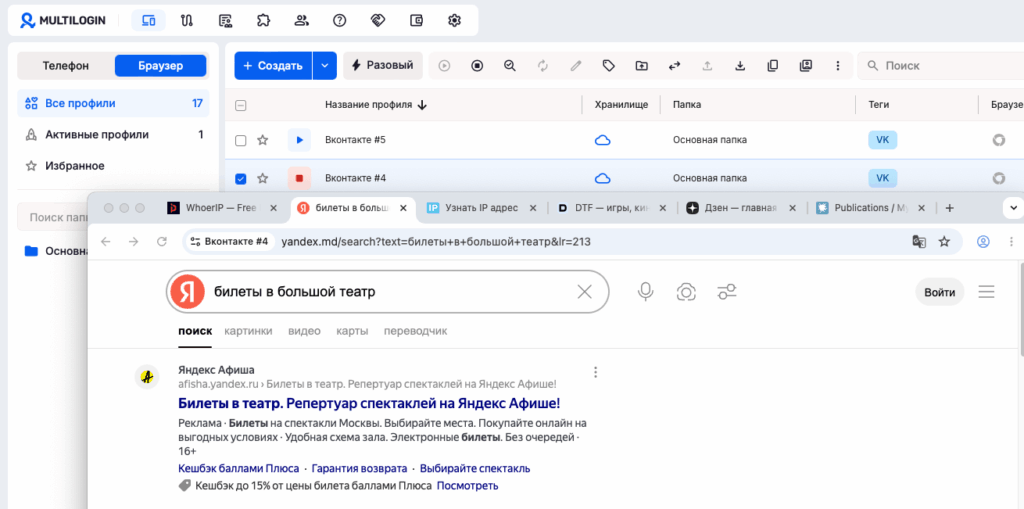Star the Вконтакте #5 profile as favorite

coord(263,140)
